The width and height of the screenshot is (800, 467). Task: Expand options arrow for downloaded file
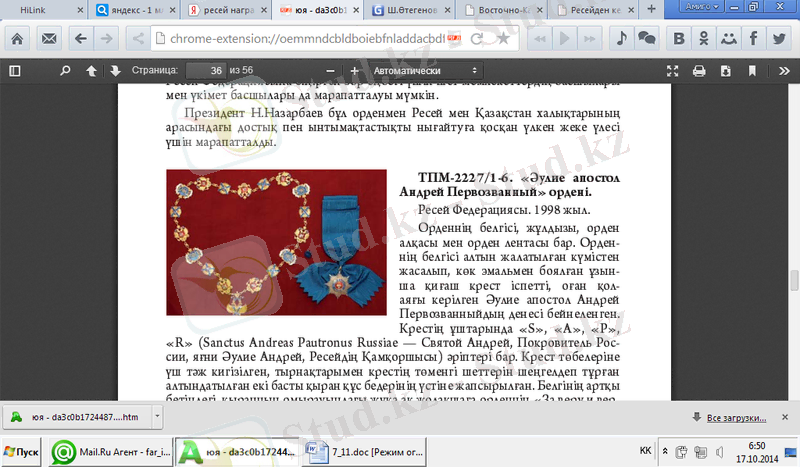click(157, 416)
